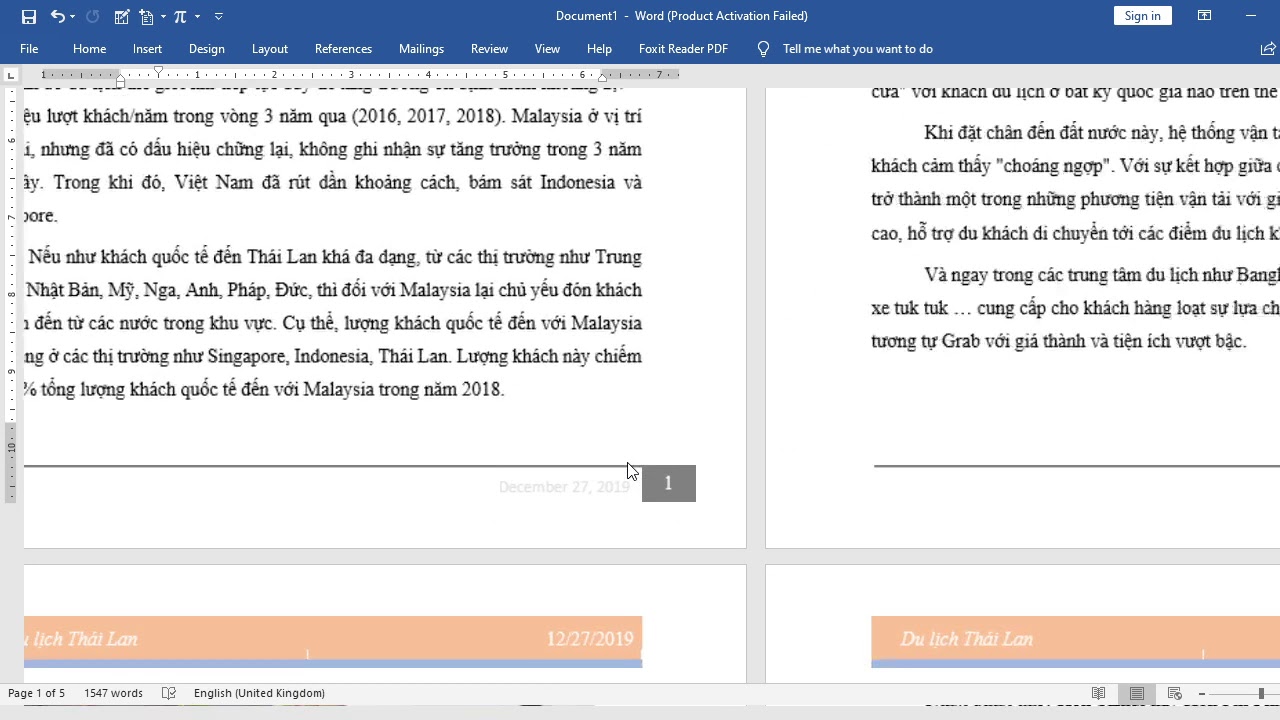
Task: Select the References ribbon tab
Action: coord(343,49)
